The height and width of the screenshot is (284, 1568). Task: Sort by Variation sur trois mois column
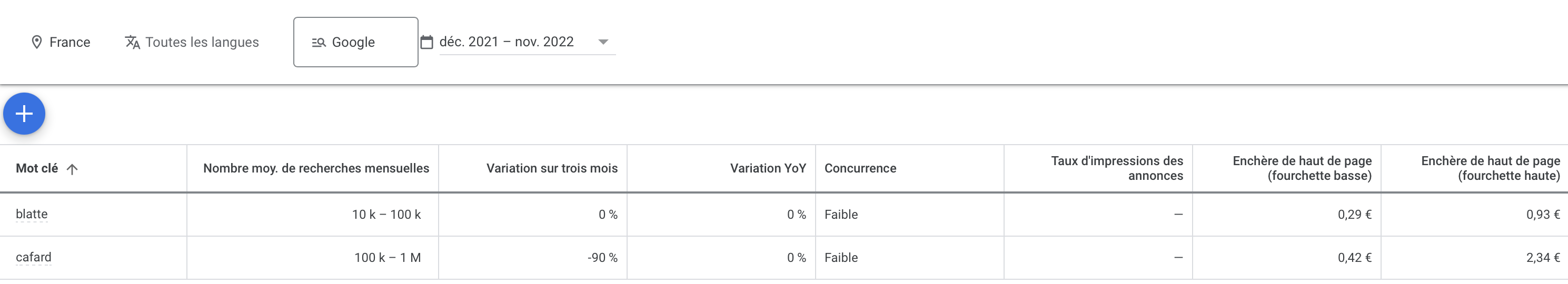click(x=551, y=168)
